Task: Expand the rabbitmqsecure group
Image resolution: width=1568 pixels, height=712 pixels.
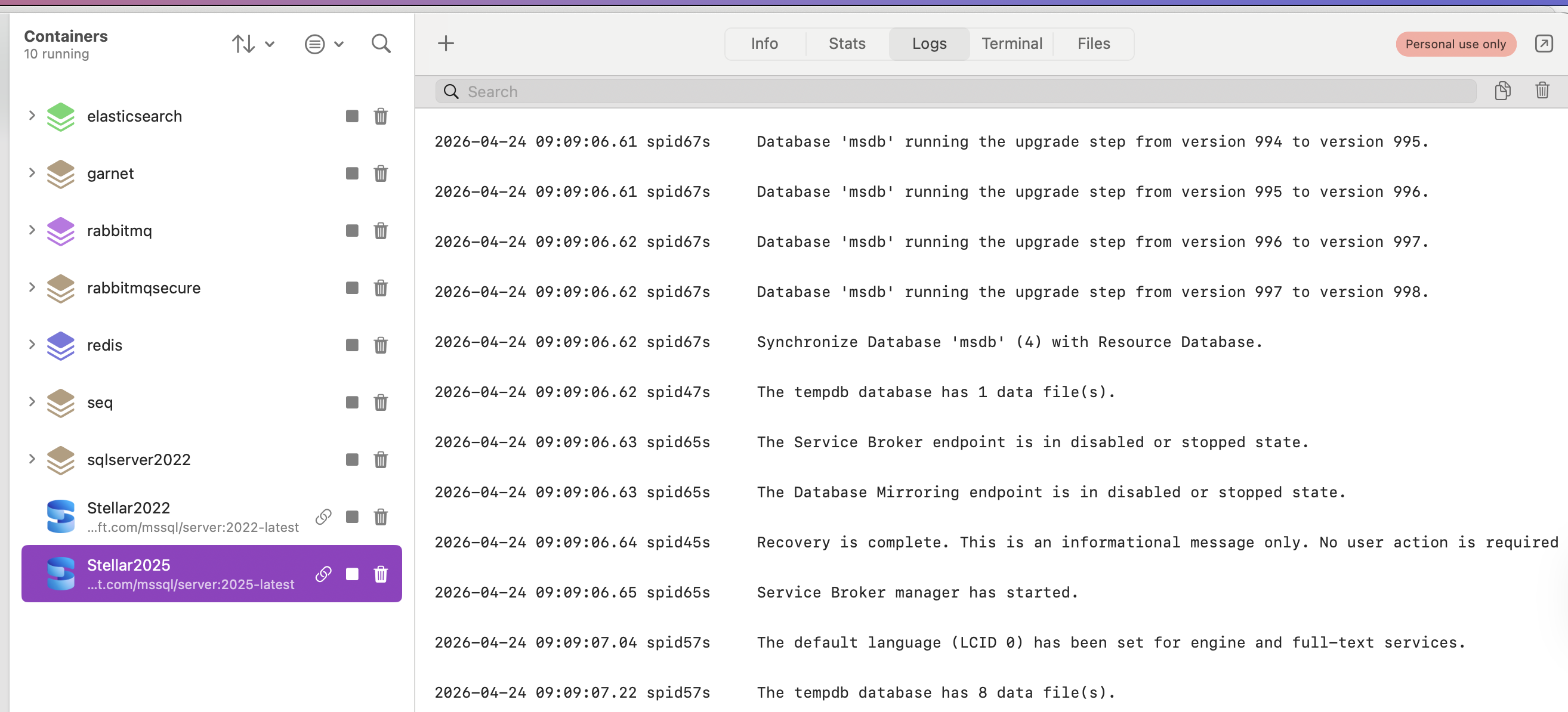Action: coord(32,287)
